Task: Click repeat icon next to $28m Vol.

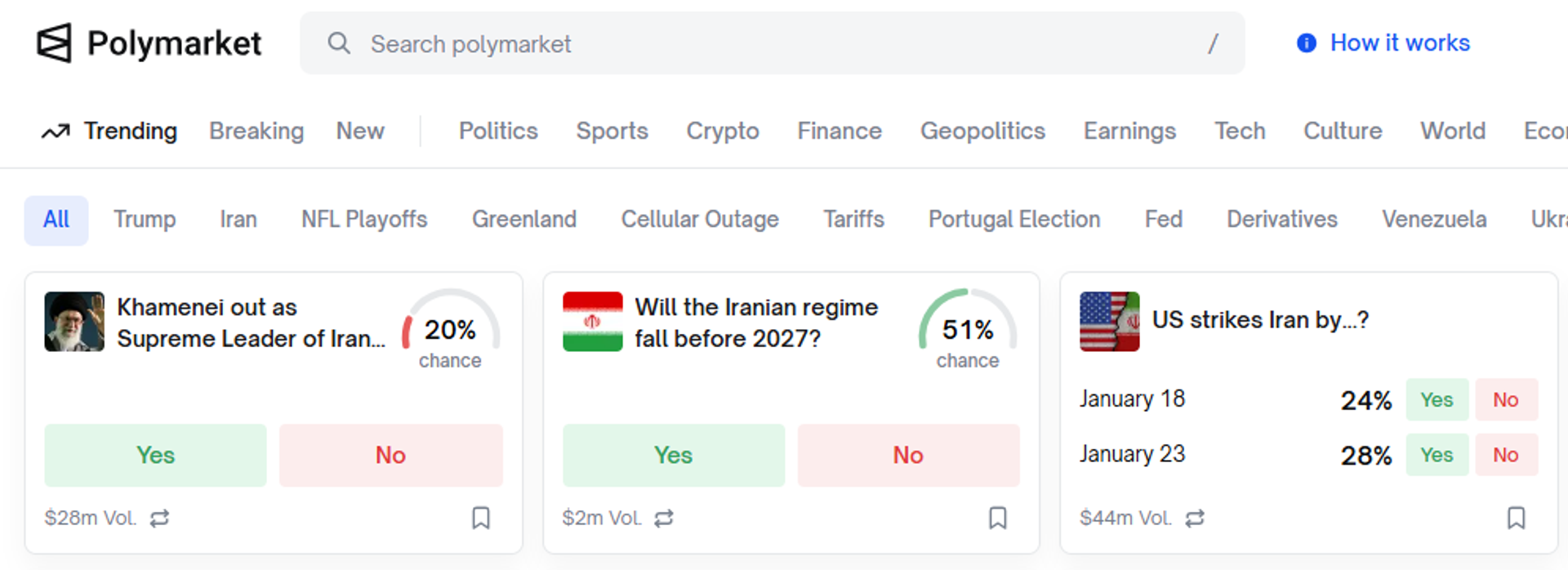Action: 159,518
